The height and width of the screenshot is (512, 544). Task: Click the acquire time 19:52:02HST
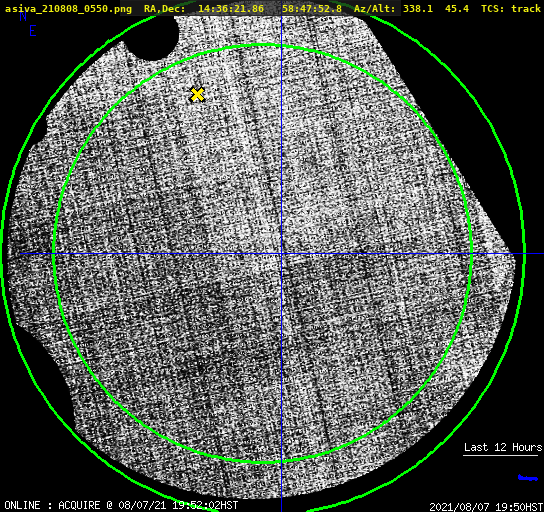205,505
